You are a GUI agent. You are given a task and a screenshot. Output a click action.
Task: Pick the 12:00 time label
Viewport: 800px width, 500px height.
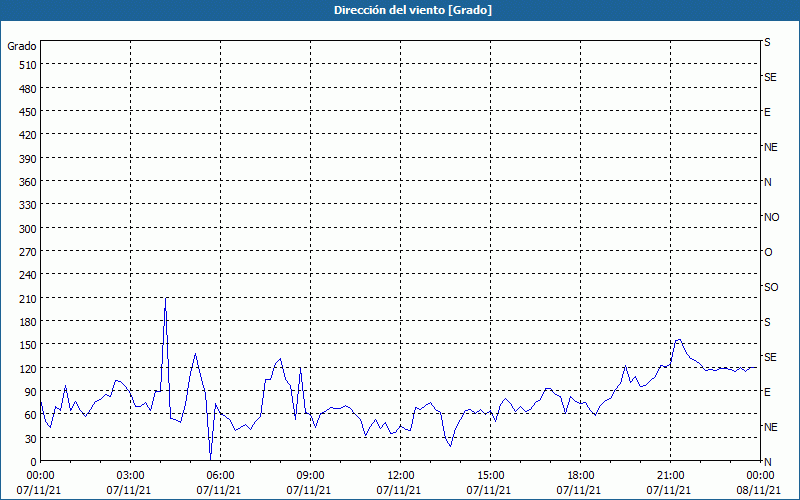click(401, 476)
